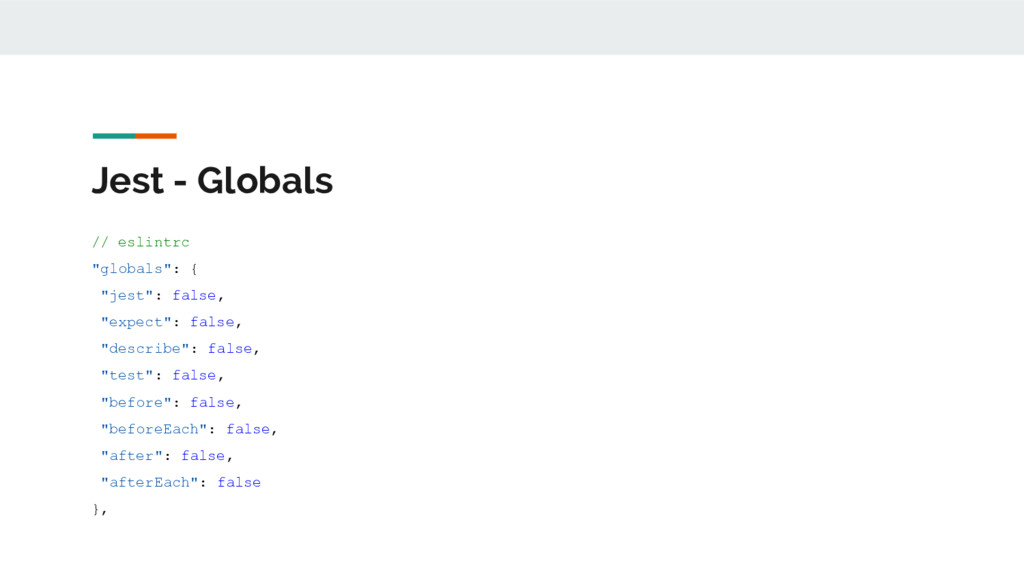1024x576 pixels.
Task: Click the "after" key in the code
Action: point(131,456)
